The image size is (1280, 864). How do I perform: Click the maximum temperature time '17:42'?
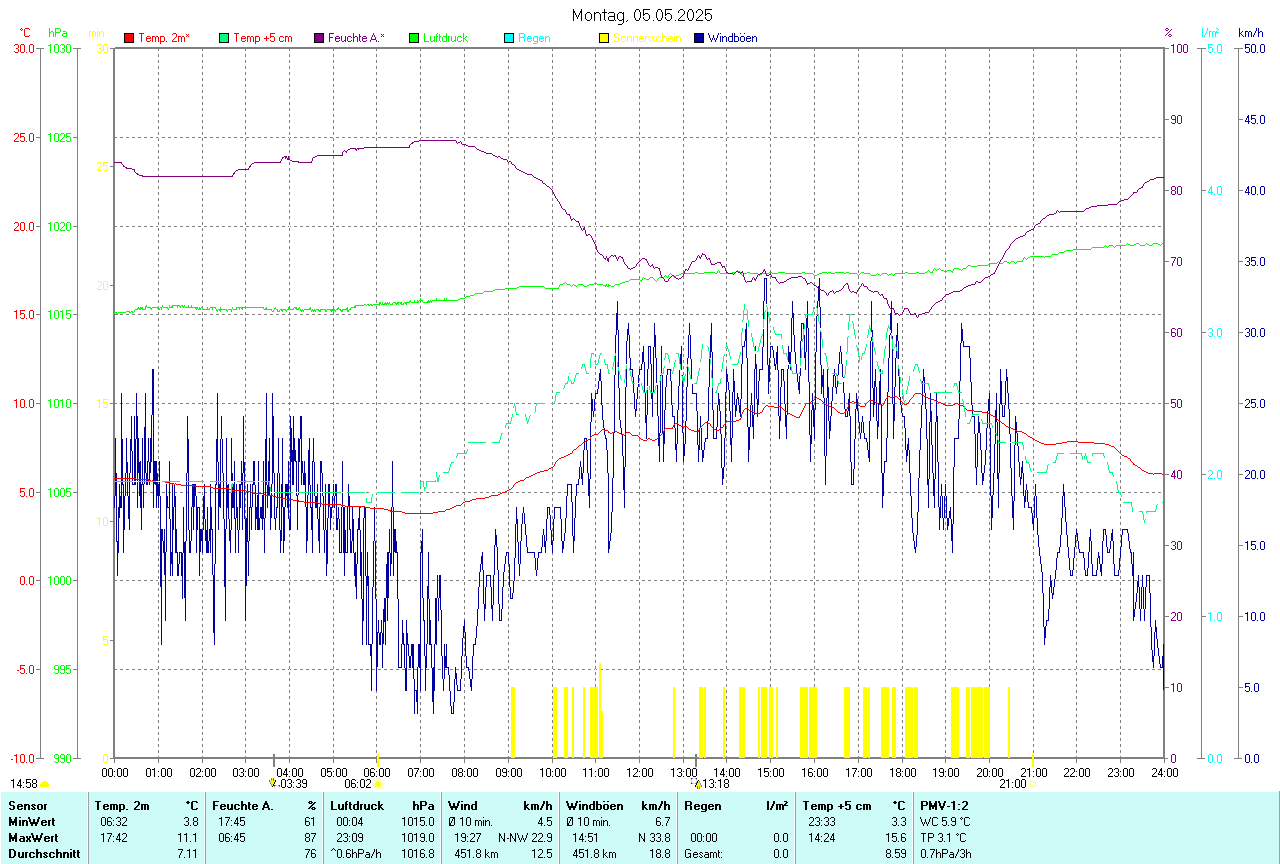click(x=112, y=837)
